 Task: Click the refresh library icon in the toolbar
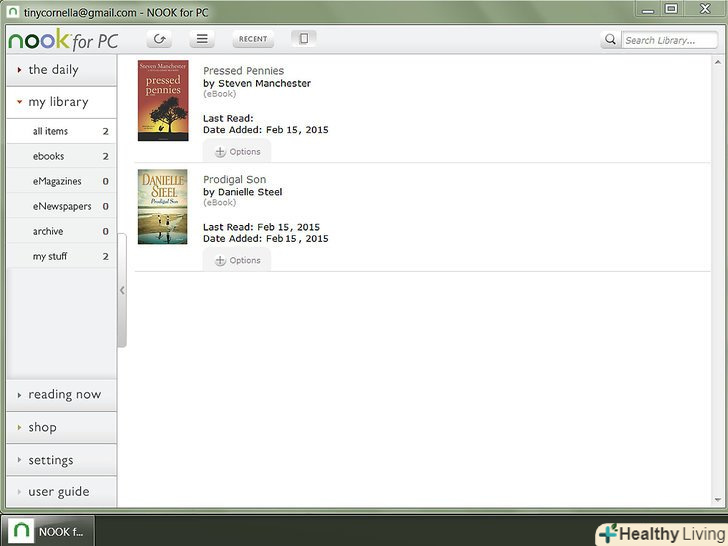click(159, 39)
